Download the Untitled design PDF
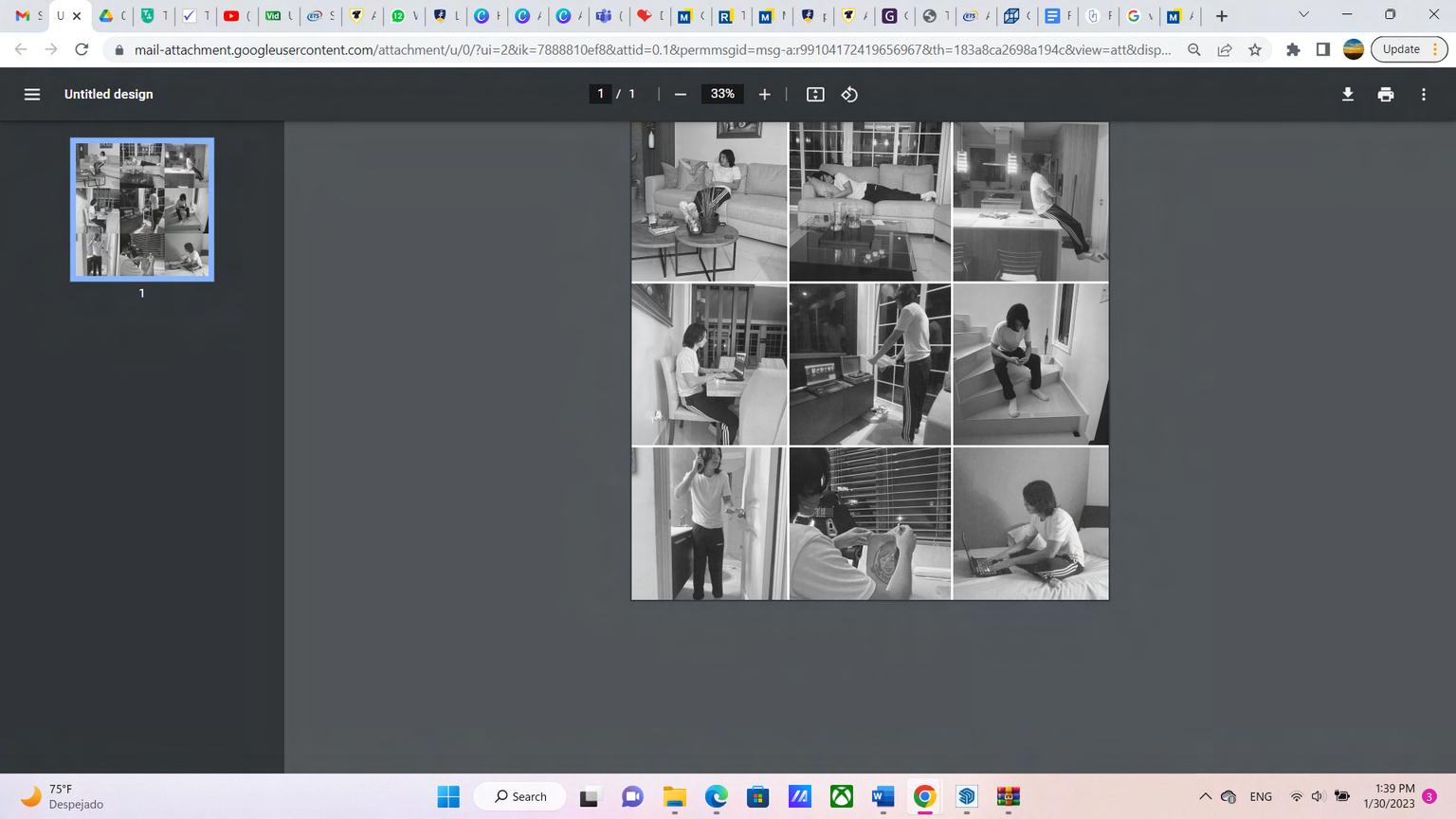This screenshot has width=1456, height=819. tap(1347, 94)
